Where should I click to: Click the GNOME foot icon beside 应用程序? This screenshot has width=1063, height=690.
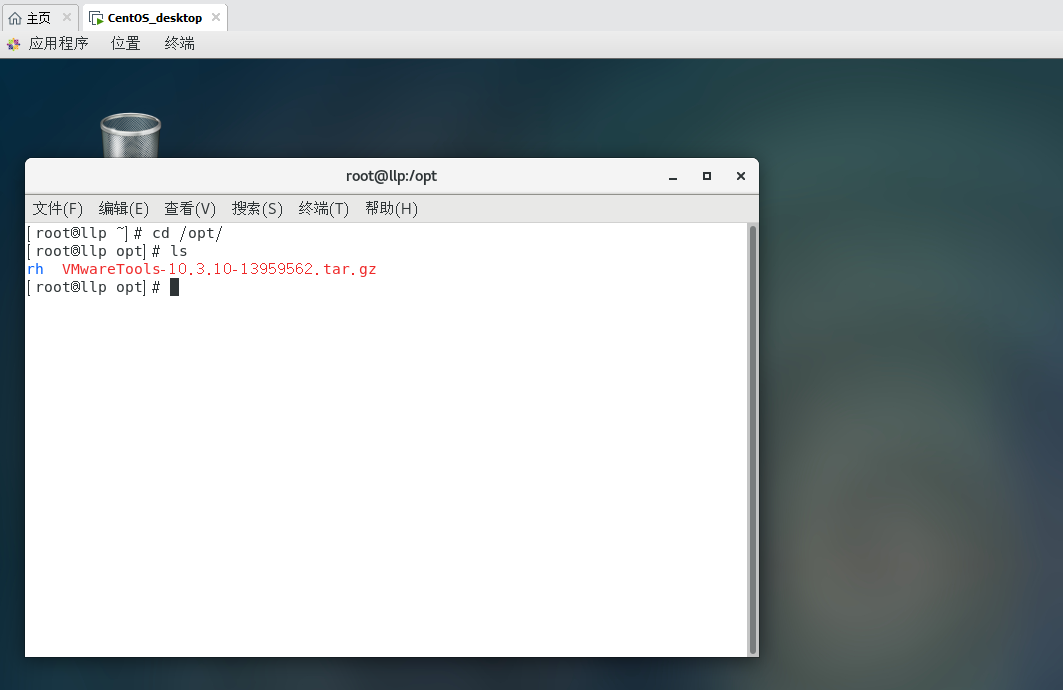coord(14,44)
